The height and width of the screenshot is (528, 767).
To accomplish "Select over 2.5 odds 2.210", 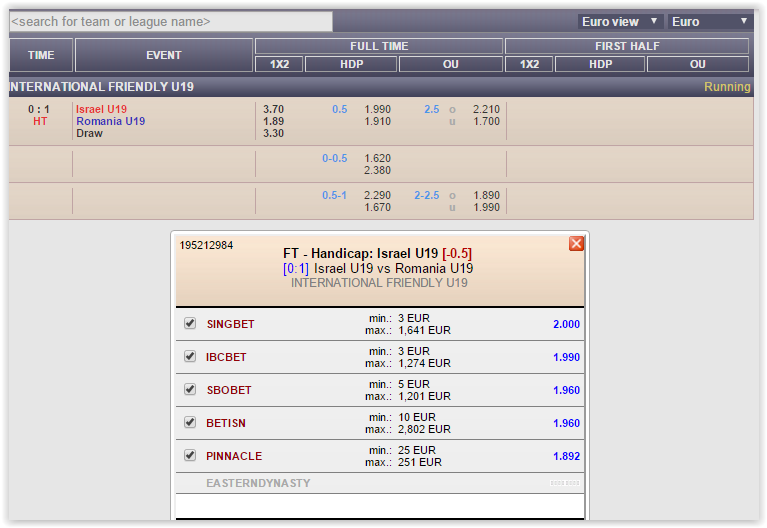I will pyautogui.click(x=486, y=109).
